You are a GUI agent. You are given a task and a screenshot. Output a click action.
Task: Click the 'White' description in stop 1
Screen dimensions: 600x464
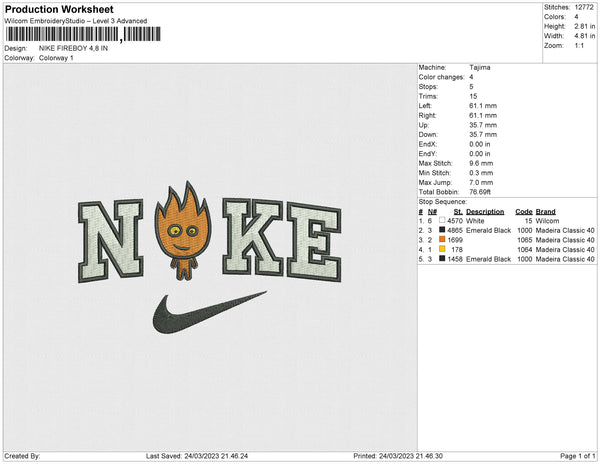[x=475, y=221]
